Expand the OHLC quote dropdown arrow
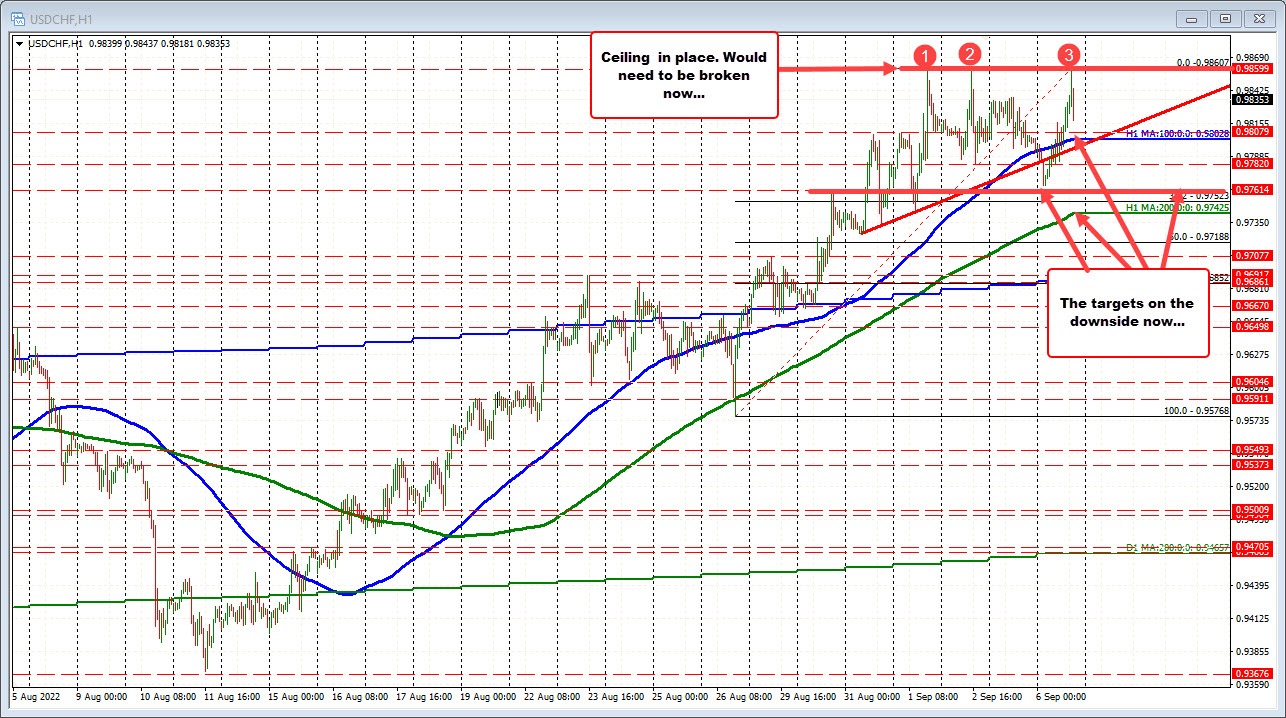 tap(18, 43)
